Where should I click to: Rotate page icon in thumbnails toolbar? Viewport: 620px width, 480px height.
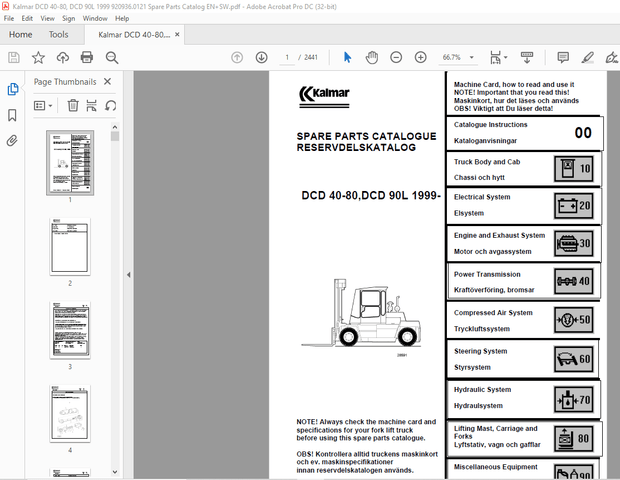(110, 106)
